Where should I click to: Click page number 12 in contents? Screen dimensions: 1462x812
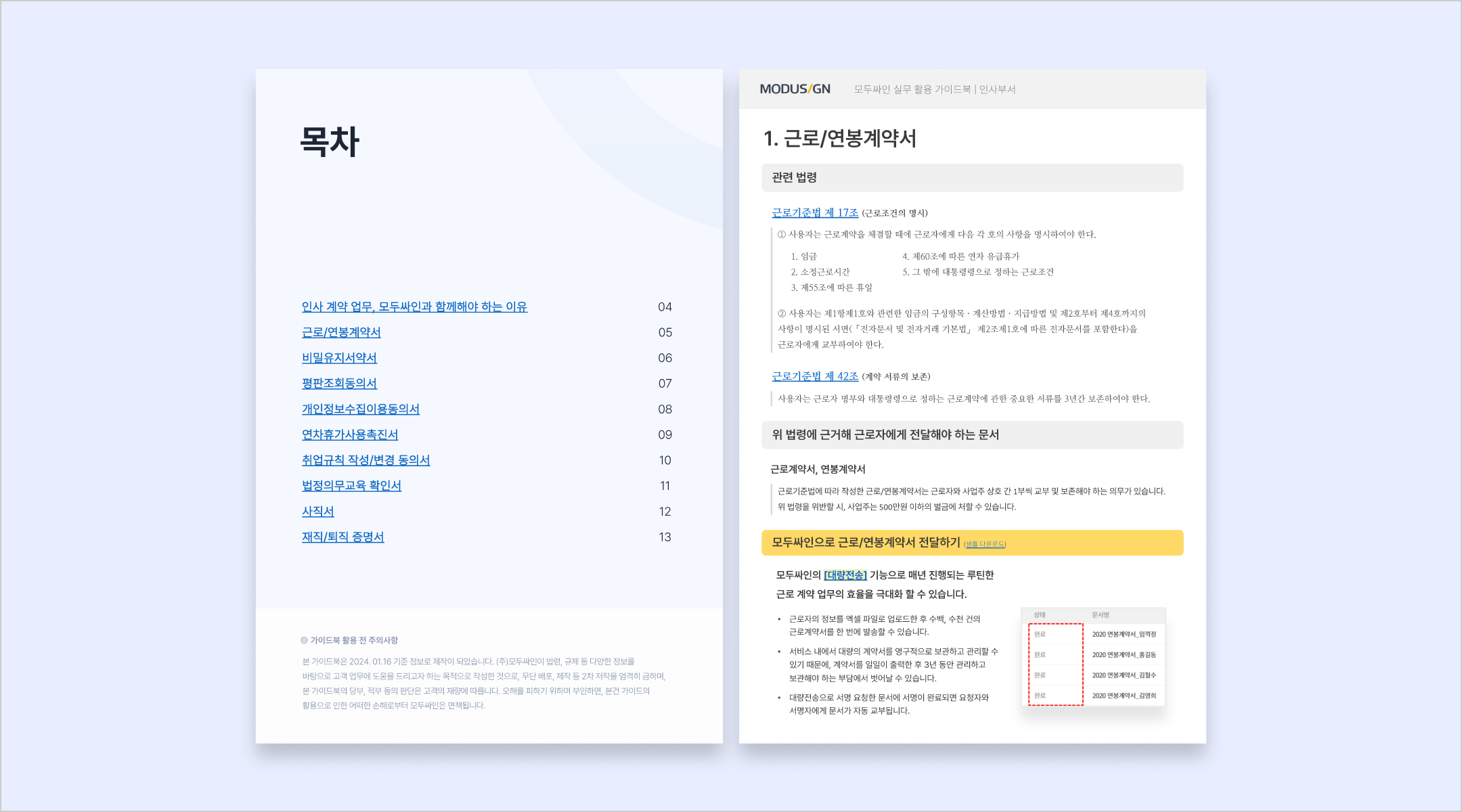click(x=665, y=512)
